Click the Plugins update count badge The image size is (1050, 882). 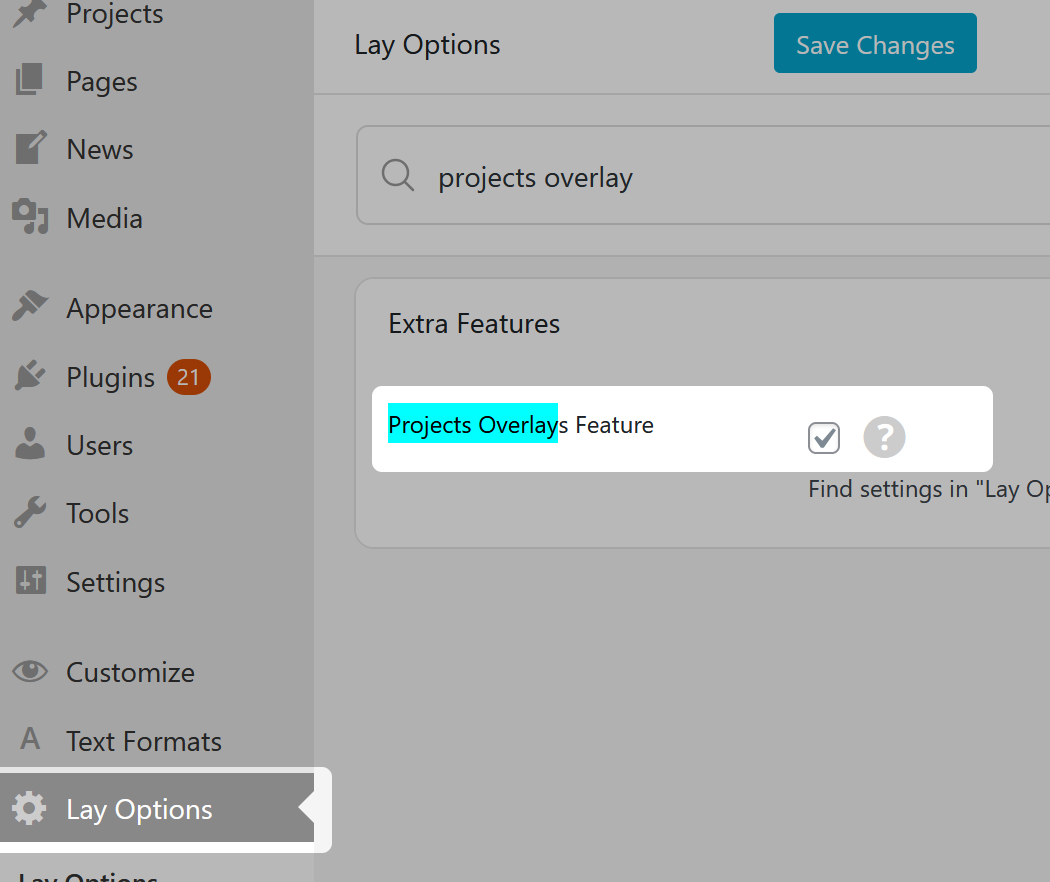188,377
